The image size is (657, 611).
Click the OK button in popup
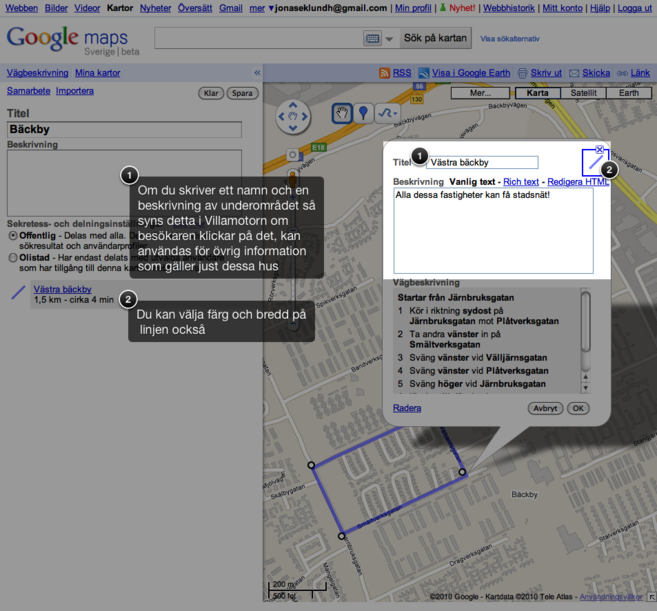[578, 408]
